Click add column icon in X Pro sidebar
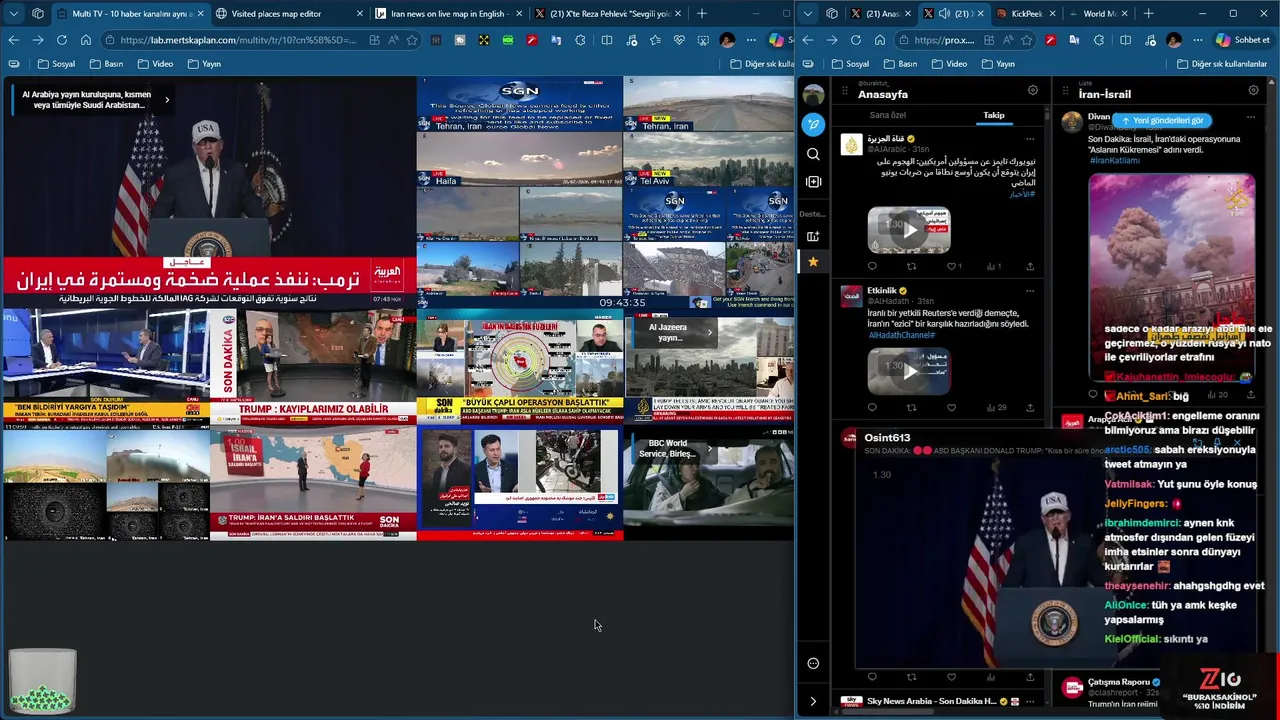Screen dimensions: 1280x720 point(813,182)
